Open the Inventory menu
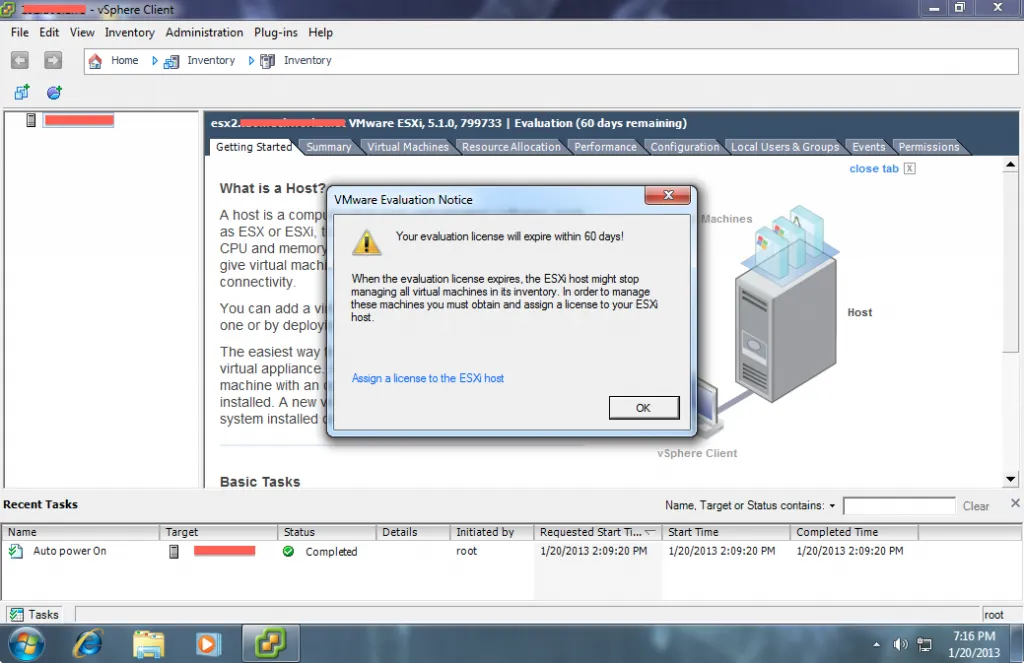1024x663 pixels. click(129, 33)
